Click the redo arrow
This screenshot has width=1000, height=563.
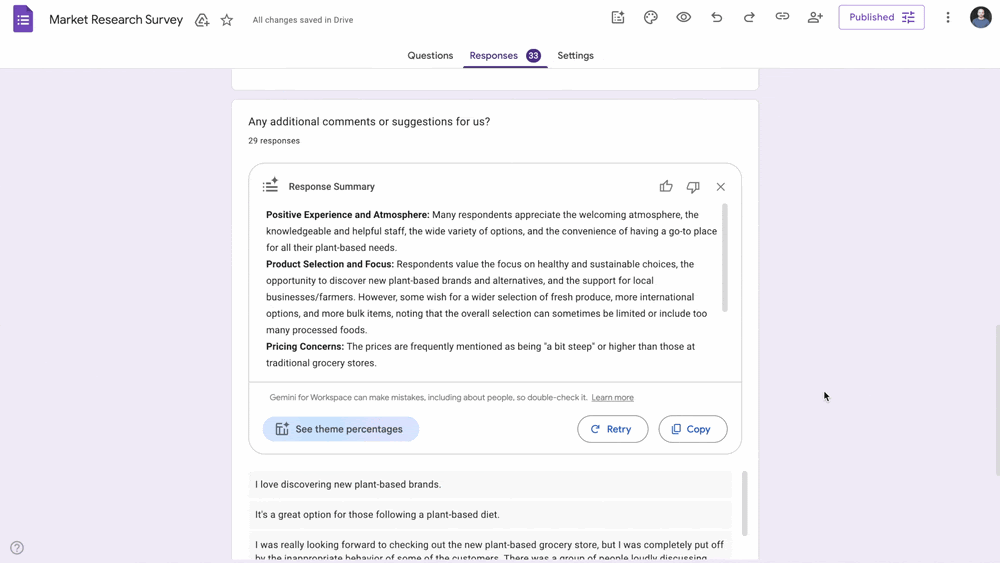pos(749,17)
